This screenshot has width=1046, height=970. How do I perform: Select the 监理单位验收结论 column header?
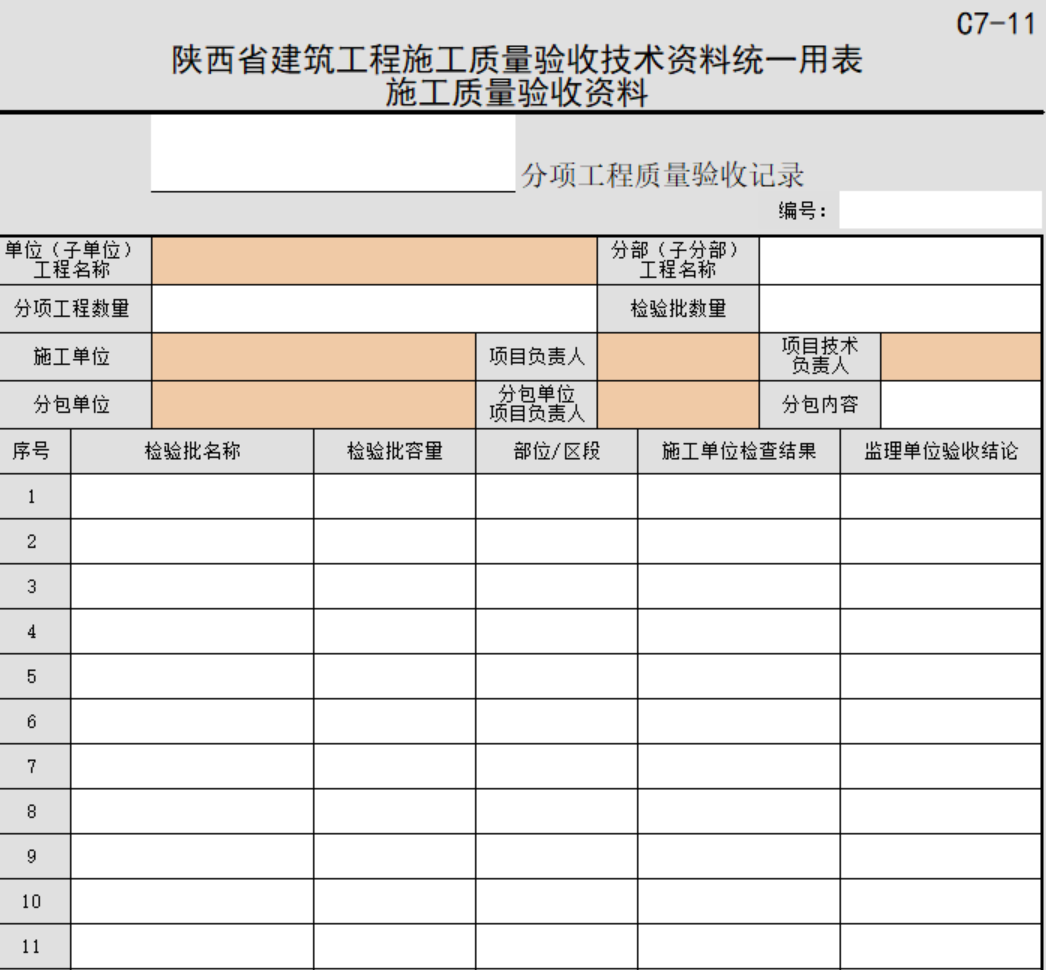[x=941, y=452]
